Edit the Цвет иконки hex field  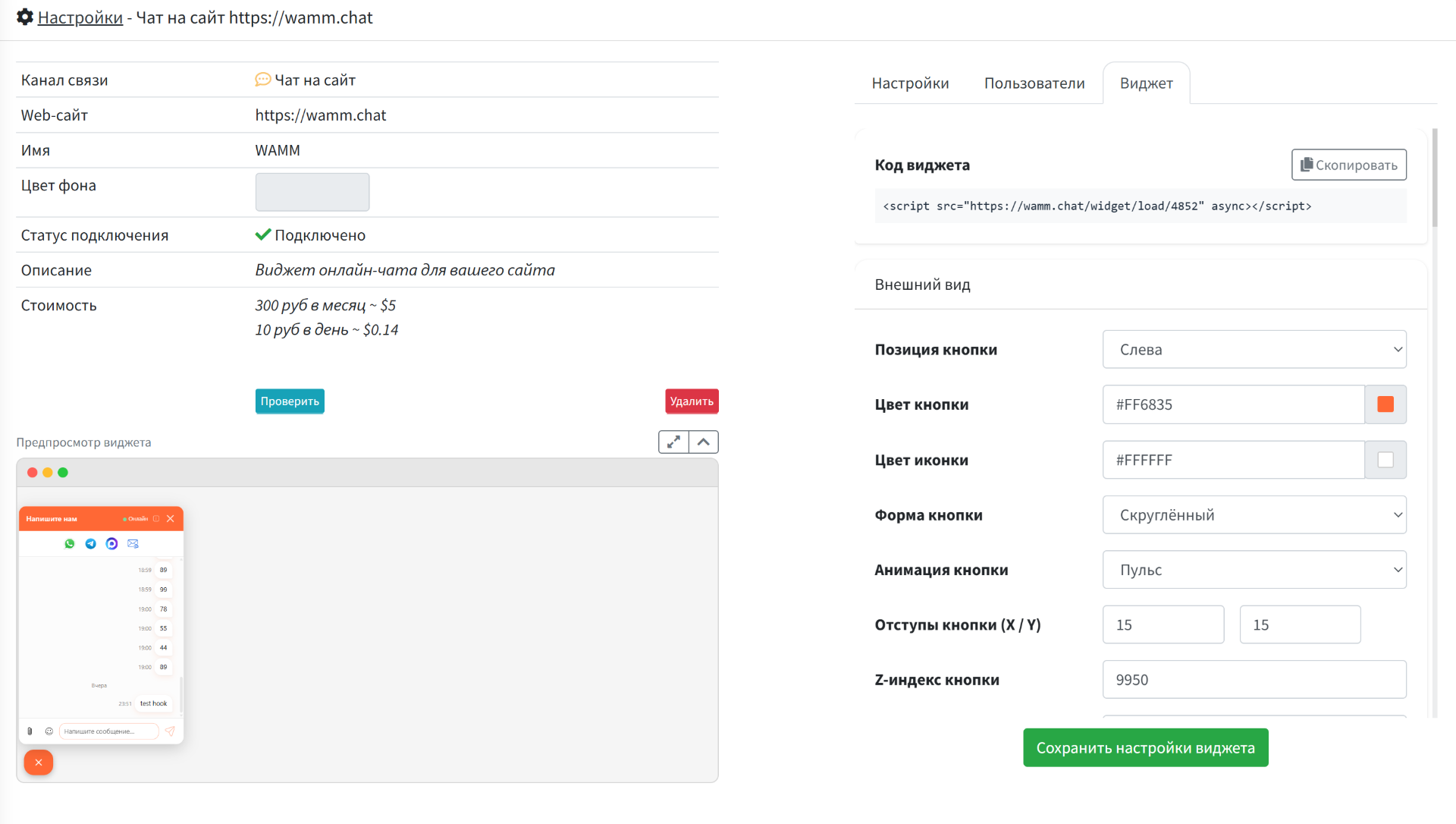pyautogui.click(x=1234, y=460)
